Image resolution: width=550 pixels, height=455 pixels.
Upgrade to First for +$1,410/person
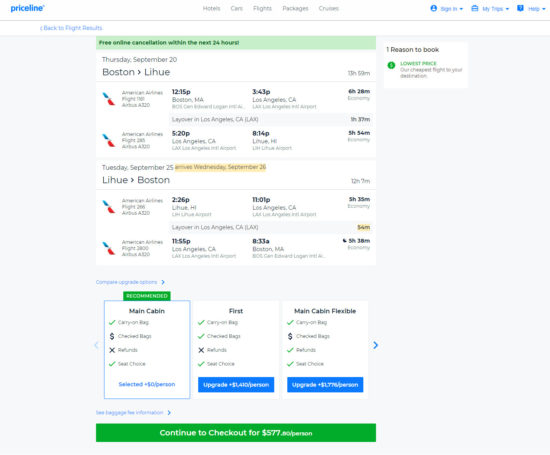(236, 384)
